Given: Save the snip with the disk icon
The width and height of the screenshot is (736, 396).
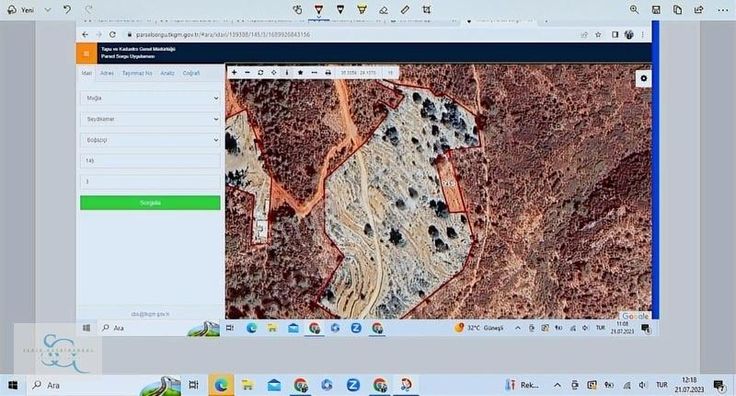Looking at the screenshot, I should 656,9.
